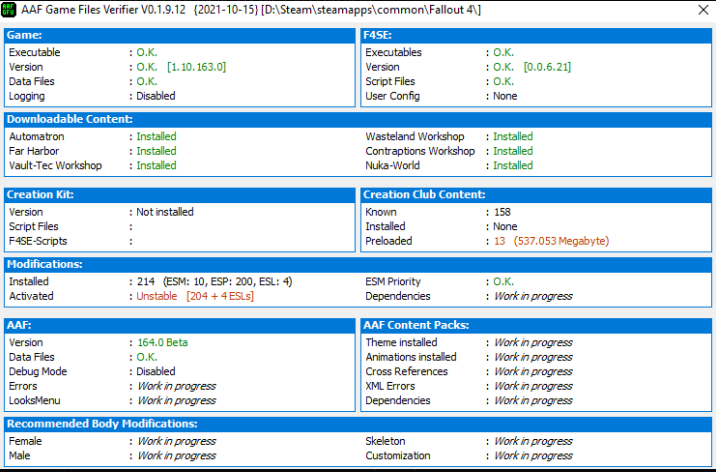
Task: Click the AAF GFV app icon in title bar
Action: click(x=9, y=10)
